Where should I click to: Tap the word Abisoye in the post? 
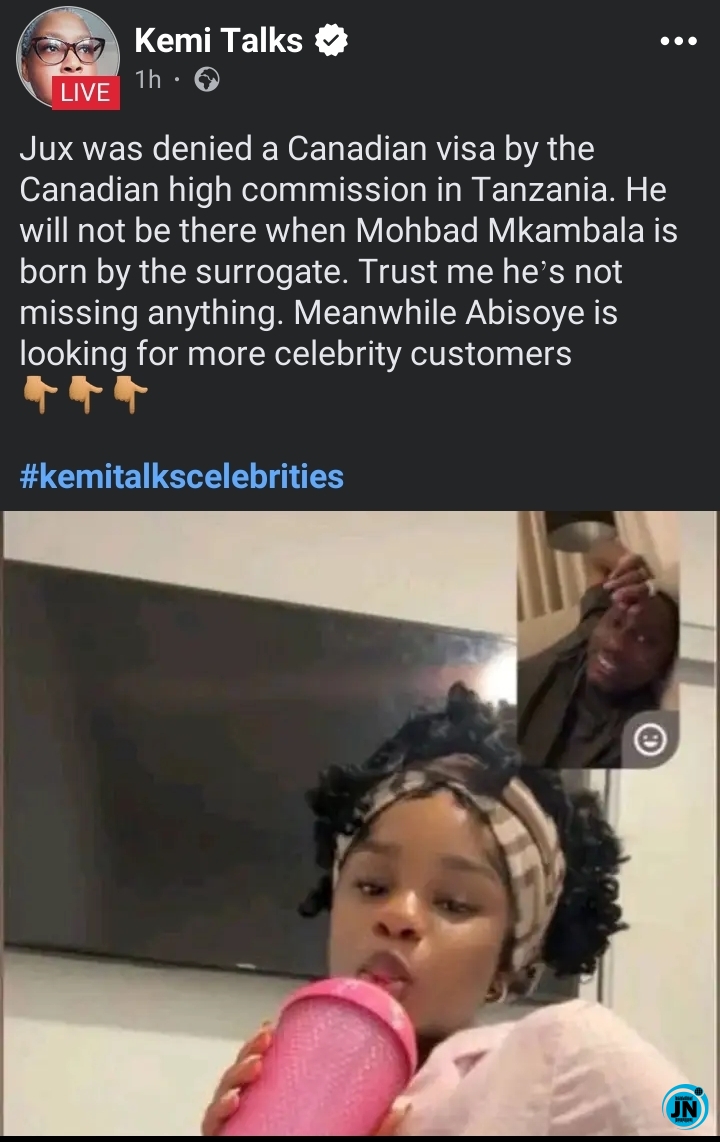tap(524, 313)
